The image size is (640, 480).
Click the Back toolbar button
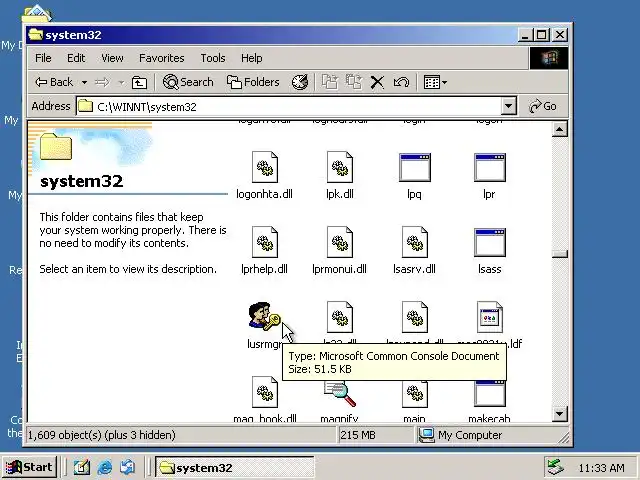54,82
